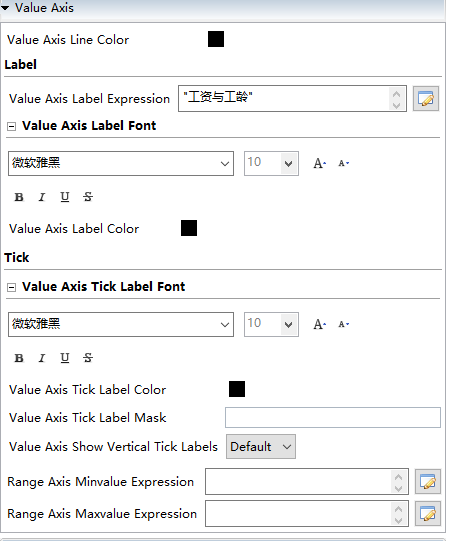Open Value Axis Tick Label Color picker
This screenshot has width=455, height=541.
tap(237, 389)
